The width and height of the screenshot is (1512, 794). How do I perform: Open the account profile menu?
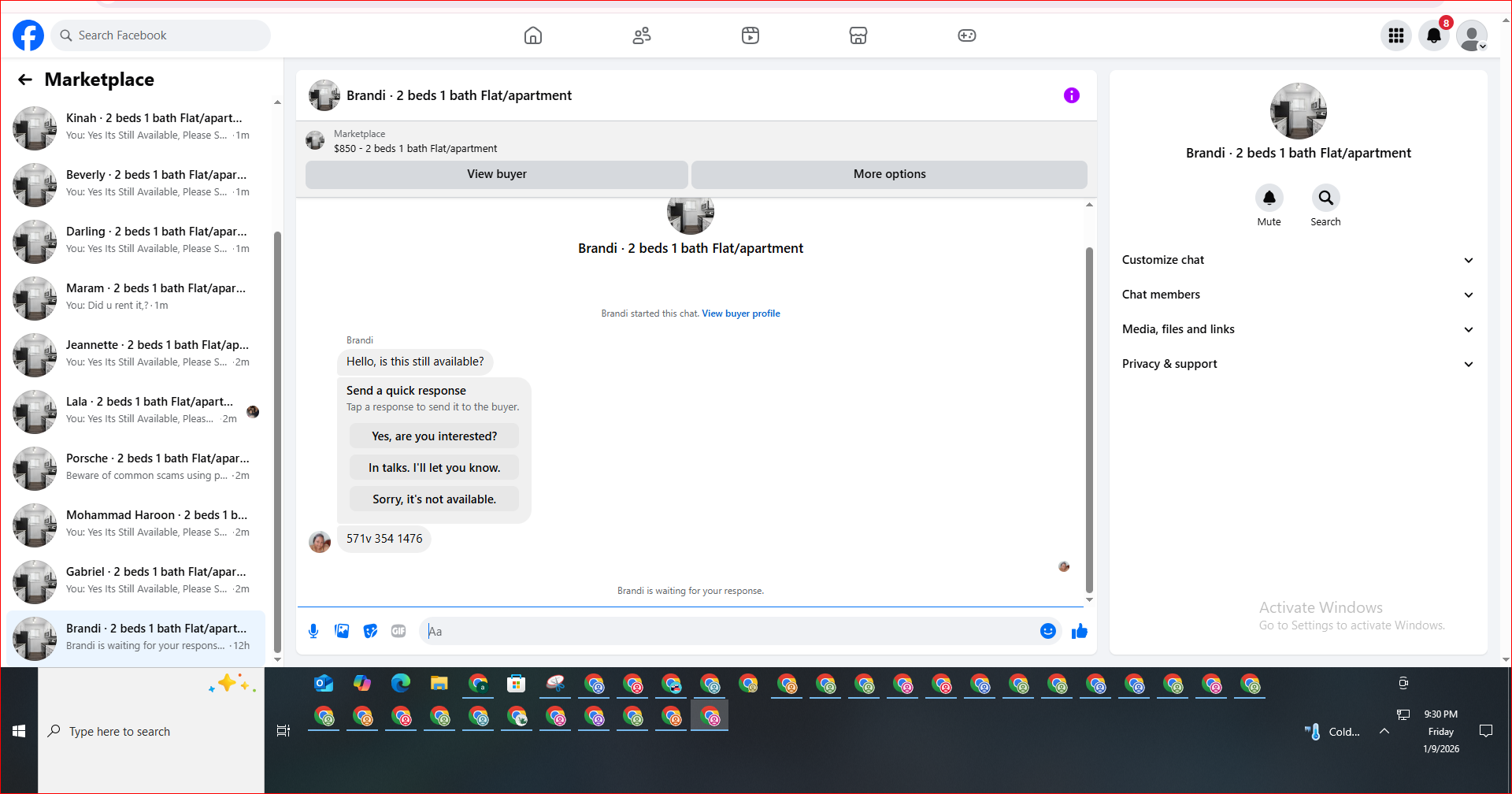[1472, 35]
